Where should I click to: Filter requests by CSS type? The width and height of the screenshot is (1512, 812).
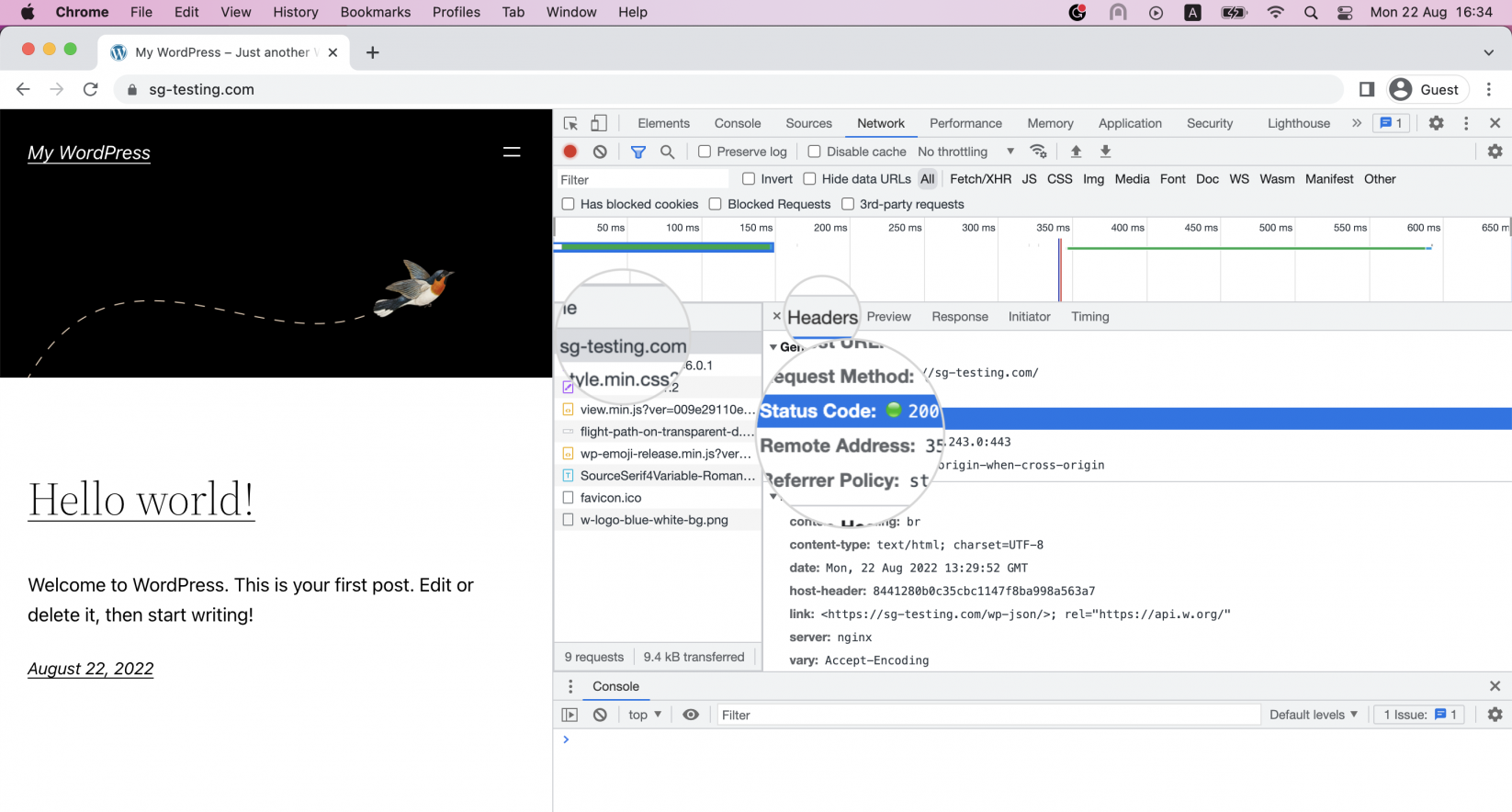click(x=1060, y=179)
